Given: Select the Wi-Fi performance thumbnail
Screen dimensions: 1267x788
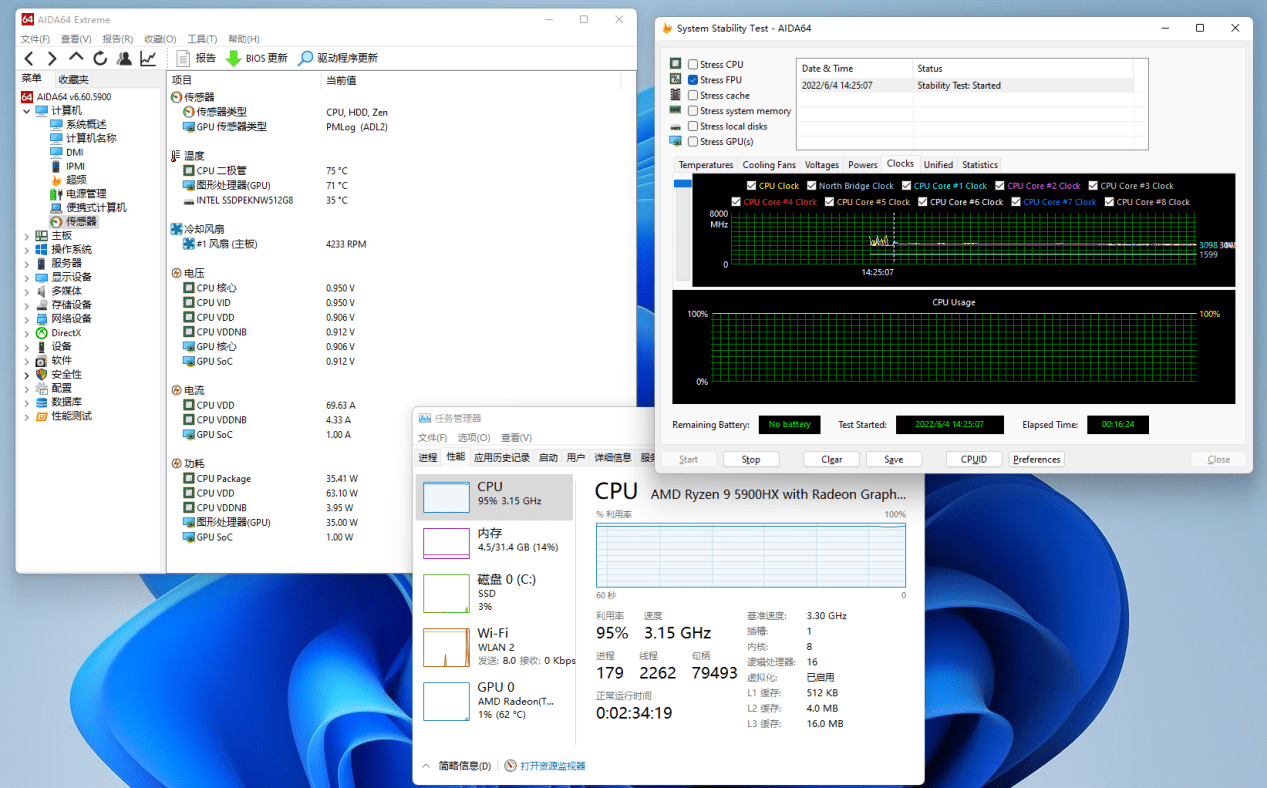Looking at the screenshot, I should pyautogui.click(x=446, y=647).
